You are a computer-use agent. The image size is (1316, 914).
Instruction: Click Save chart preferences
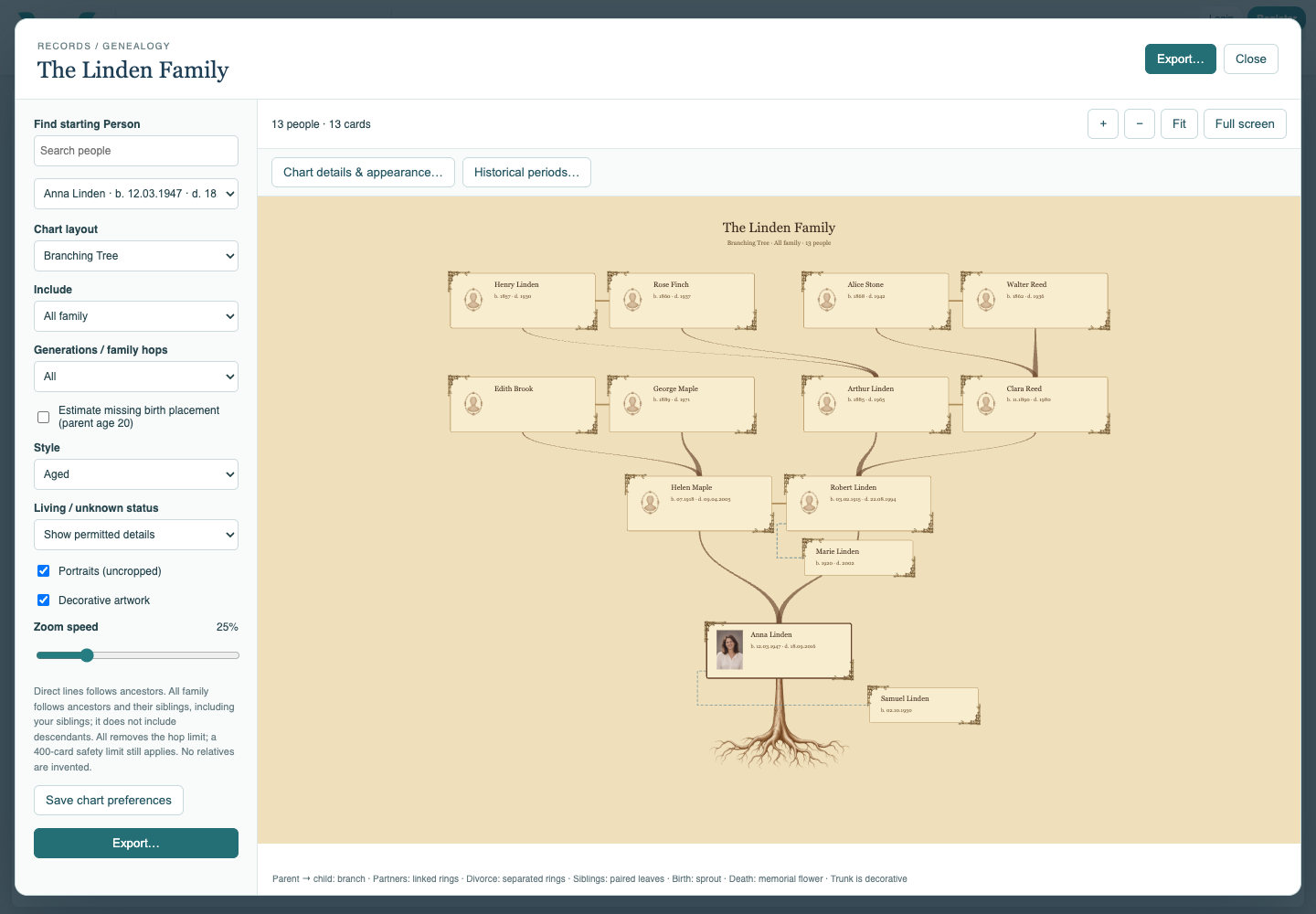(109, 800)
